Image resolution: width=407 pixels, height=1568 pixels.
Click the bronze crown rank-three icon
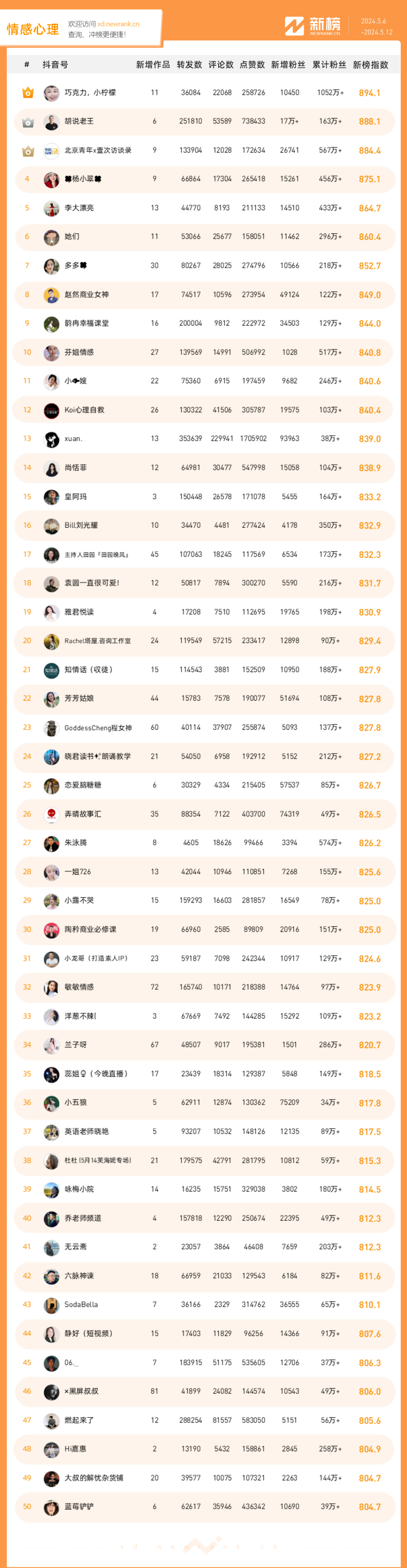(28, 151)
